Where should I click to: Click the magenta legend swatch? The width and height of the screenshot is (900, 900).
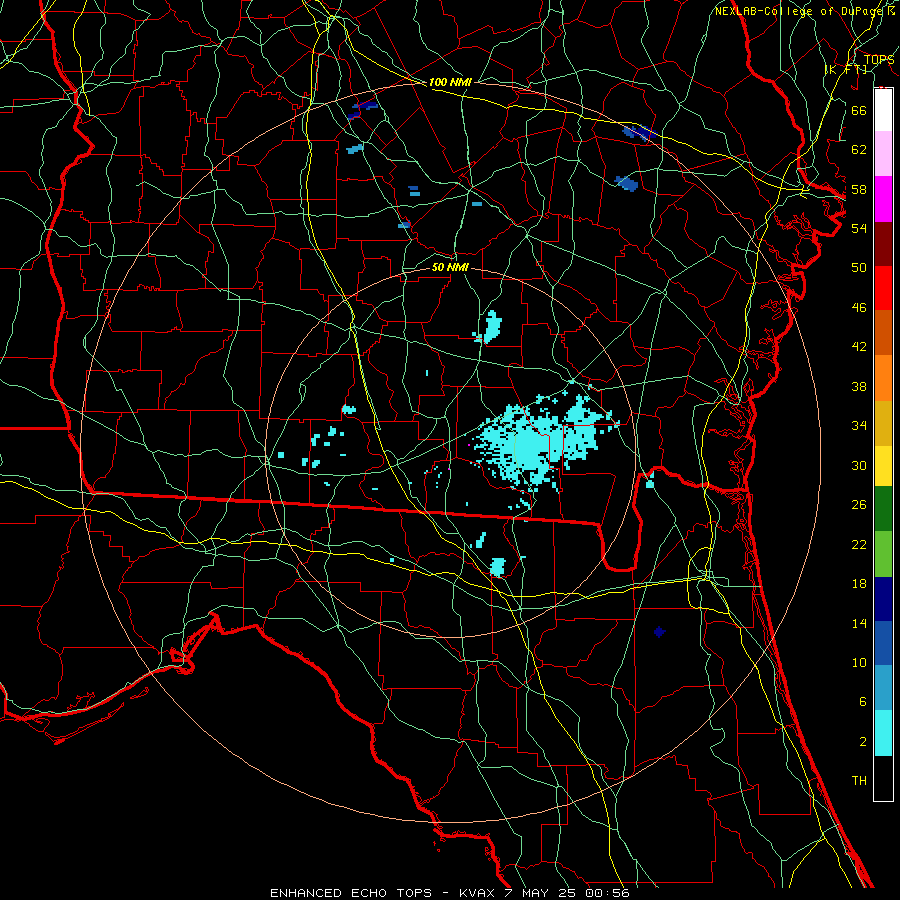[883, 199]
